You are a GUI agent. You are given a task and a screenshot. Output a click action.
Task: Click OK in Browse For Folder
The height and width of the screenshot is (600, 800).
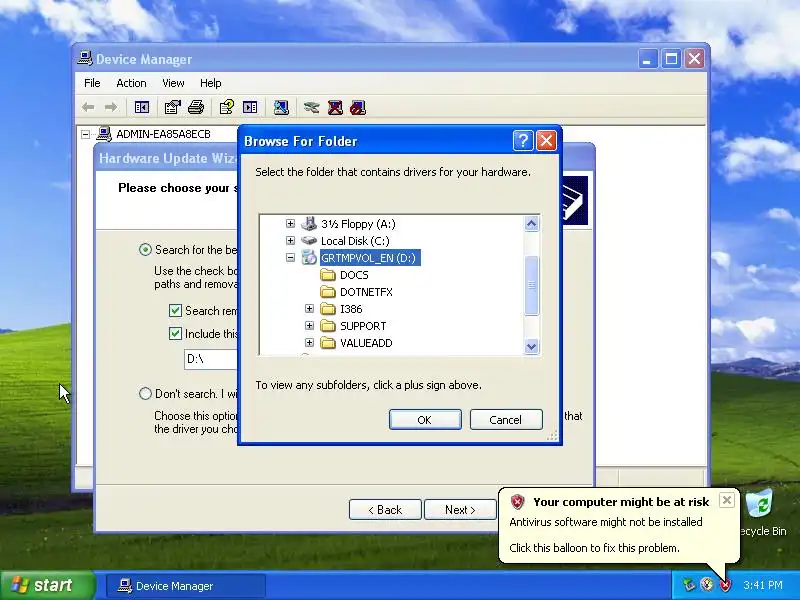[425, 419]
